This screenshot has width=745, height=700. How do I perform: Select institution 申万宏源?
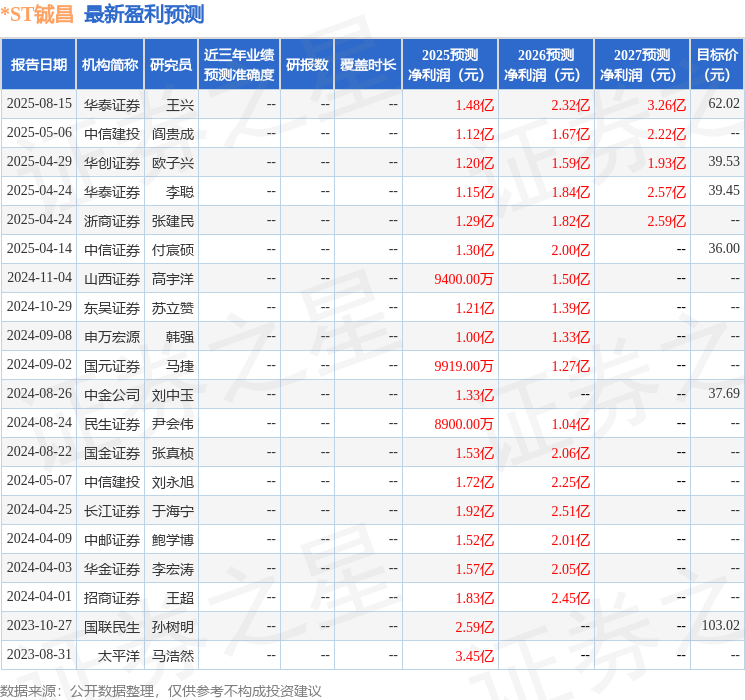coord(112,337)
